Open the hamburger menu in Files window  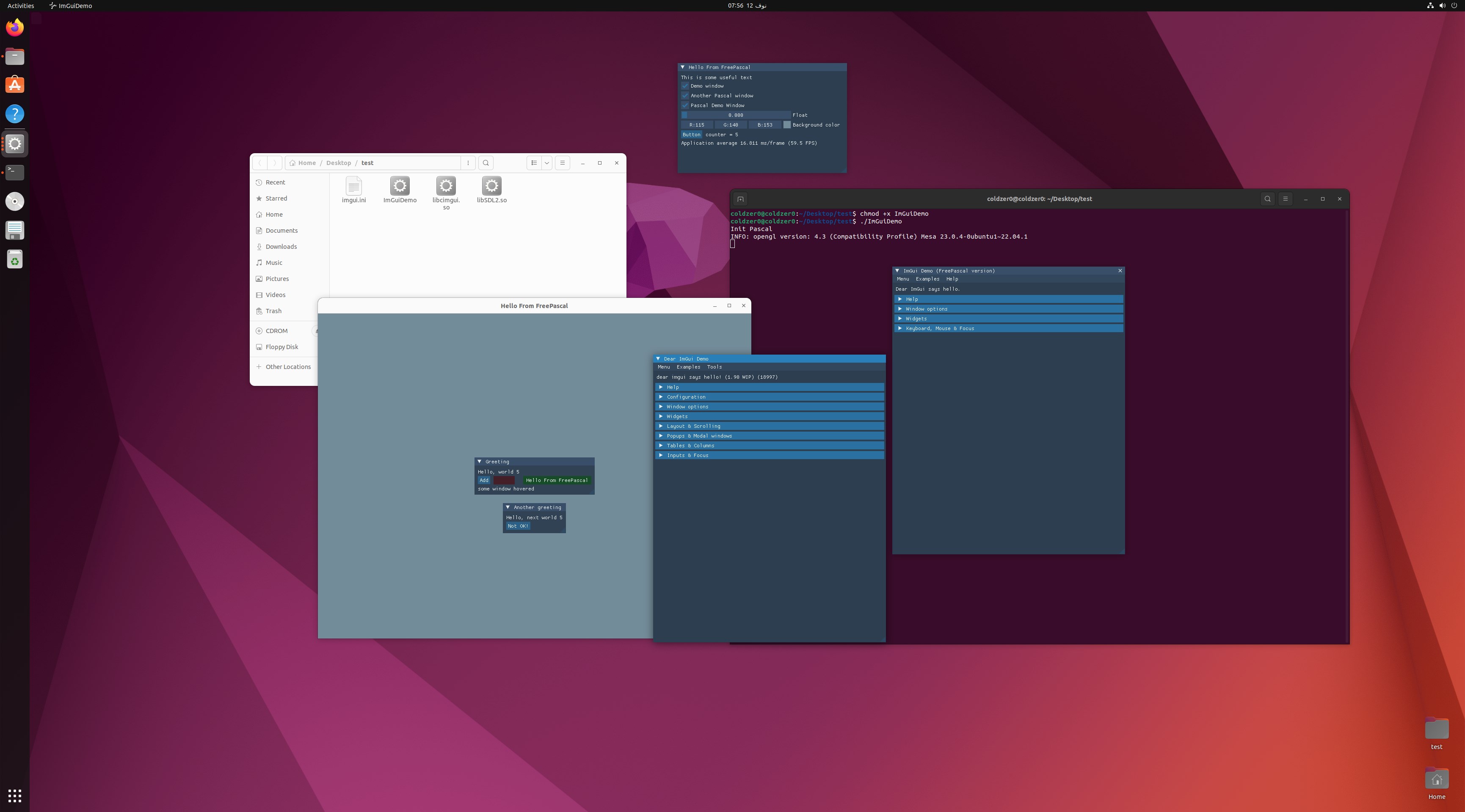[563, 162]
